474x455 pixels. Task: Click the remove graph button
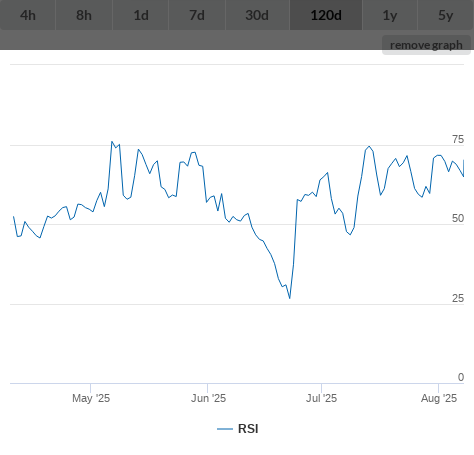pos(426,45)
